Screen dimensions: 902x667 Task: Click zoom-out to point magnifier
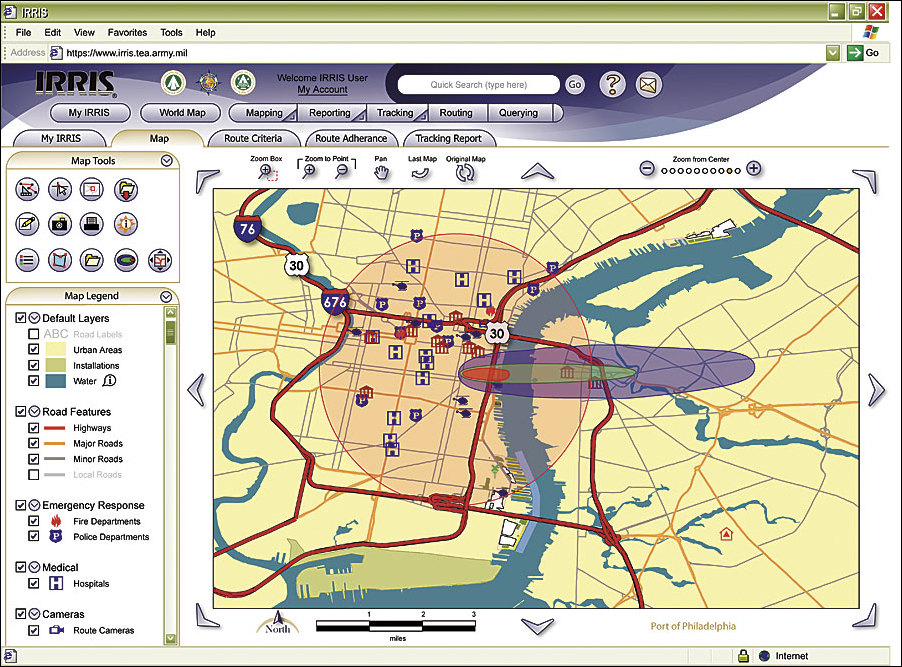tap(342, 171)
